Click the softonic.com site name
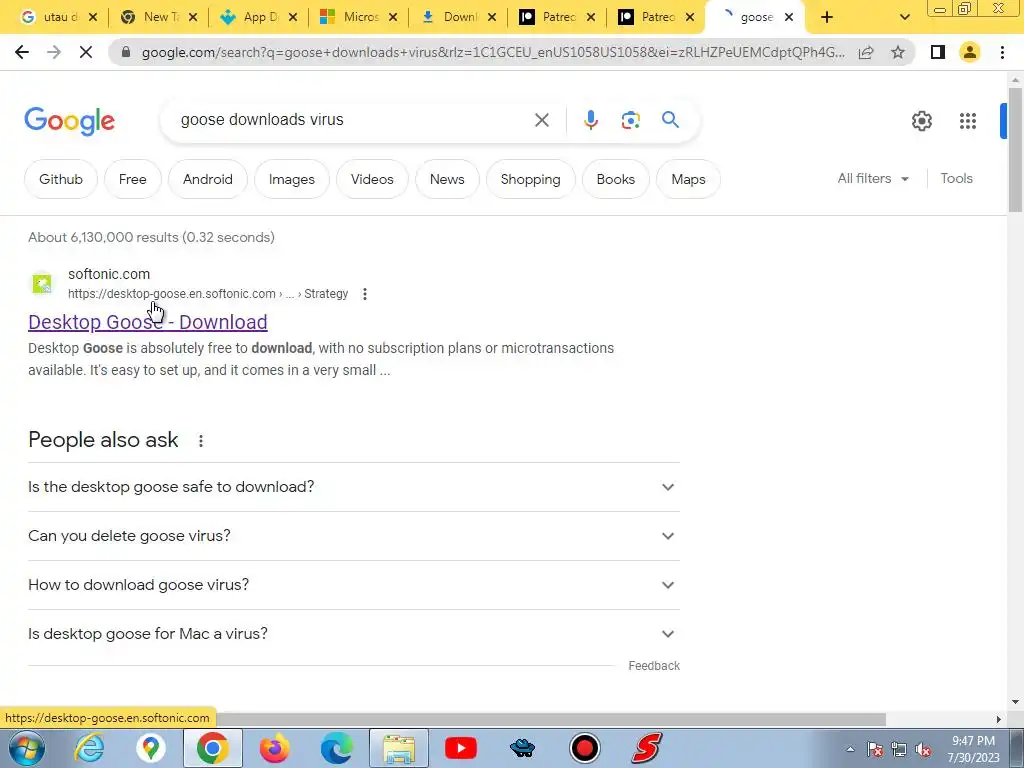 coord(109,274)
